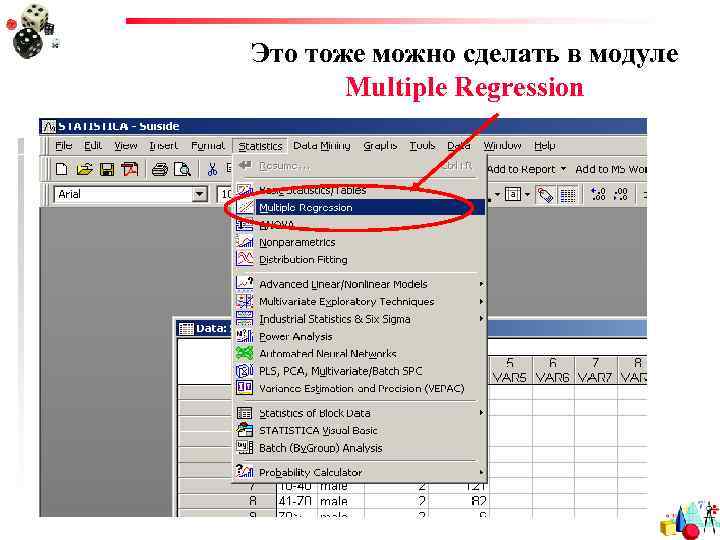Open the Graphs menu
This screenshot has height=540, width=720.
click(380, 146)
